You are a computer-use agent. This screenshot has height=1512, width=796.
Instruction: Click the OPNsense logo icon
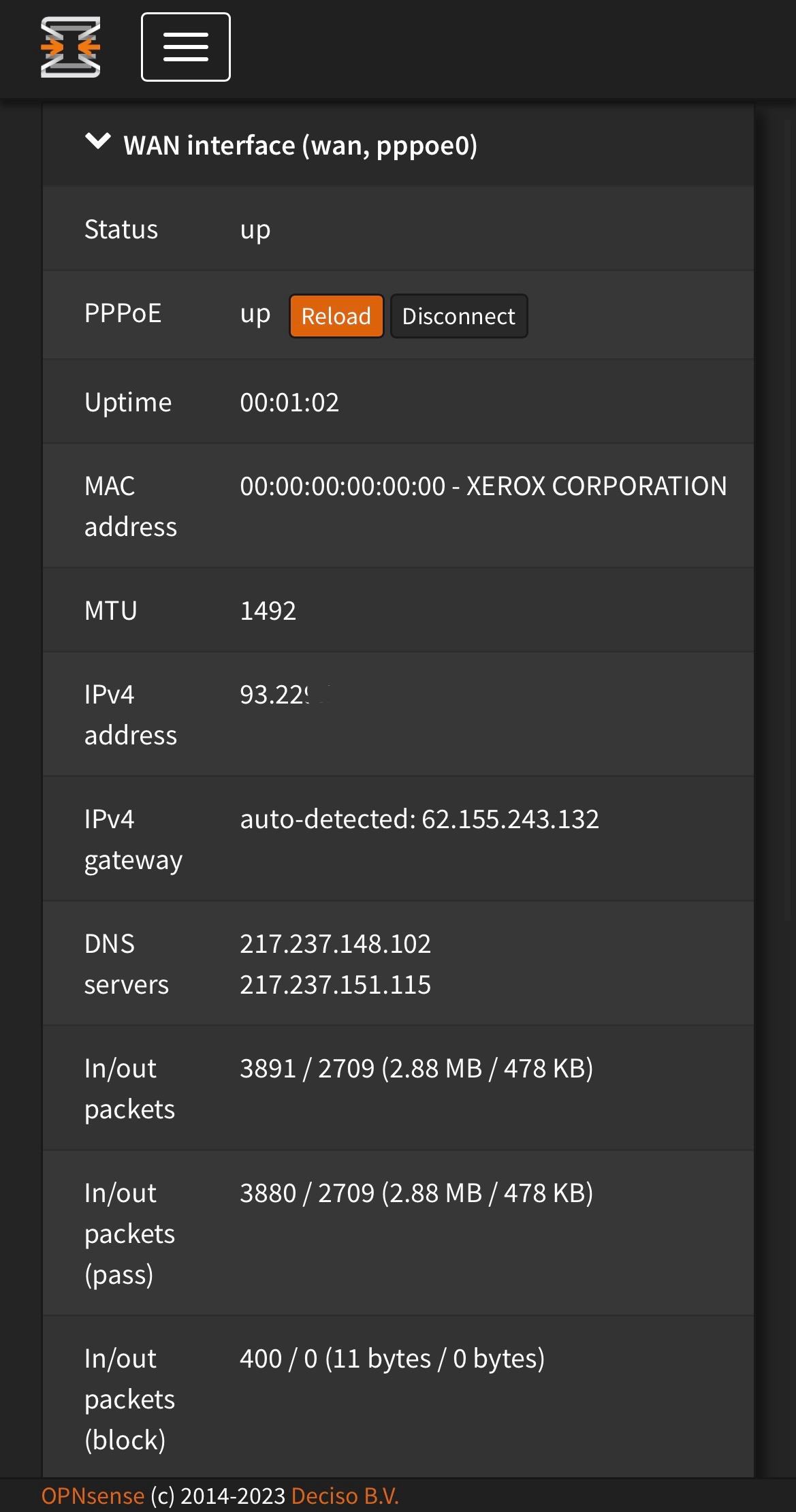coord(70,47)
